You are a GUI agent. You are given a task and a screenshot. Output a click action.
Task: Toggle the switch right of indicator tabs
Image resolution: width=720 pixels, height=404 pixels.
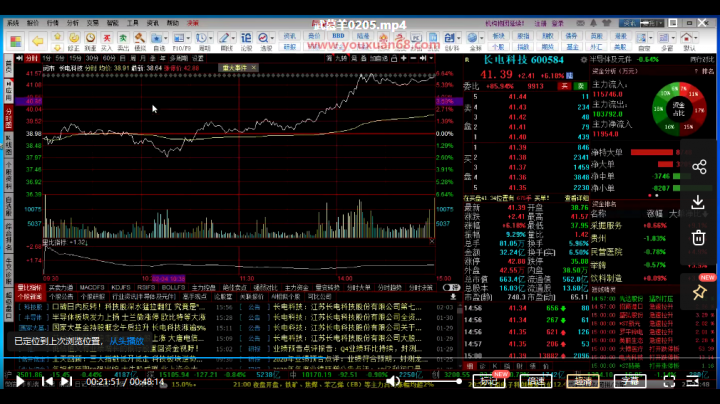pos(451,287)
